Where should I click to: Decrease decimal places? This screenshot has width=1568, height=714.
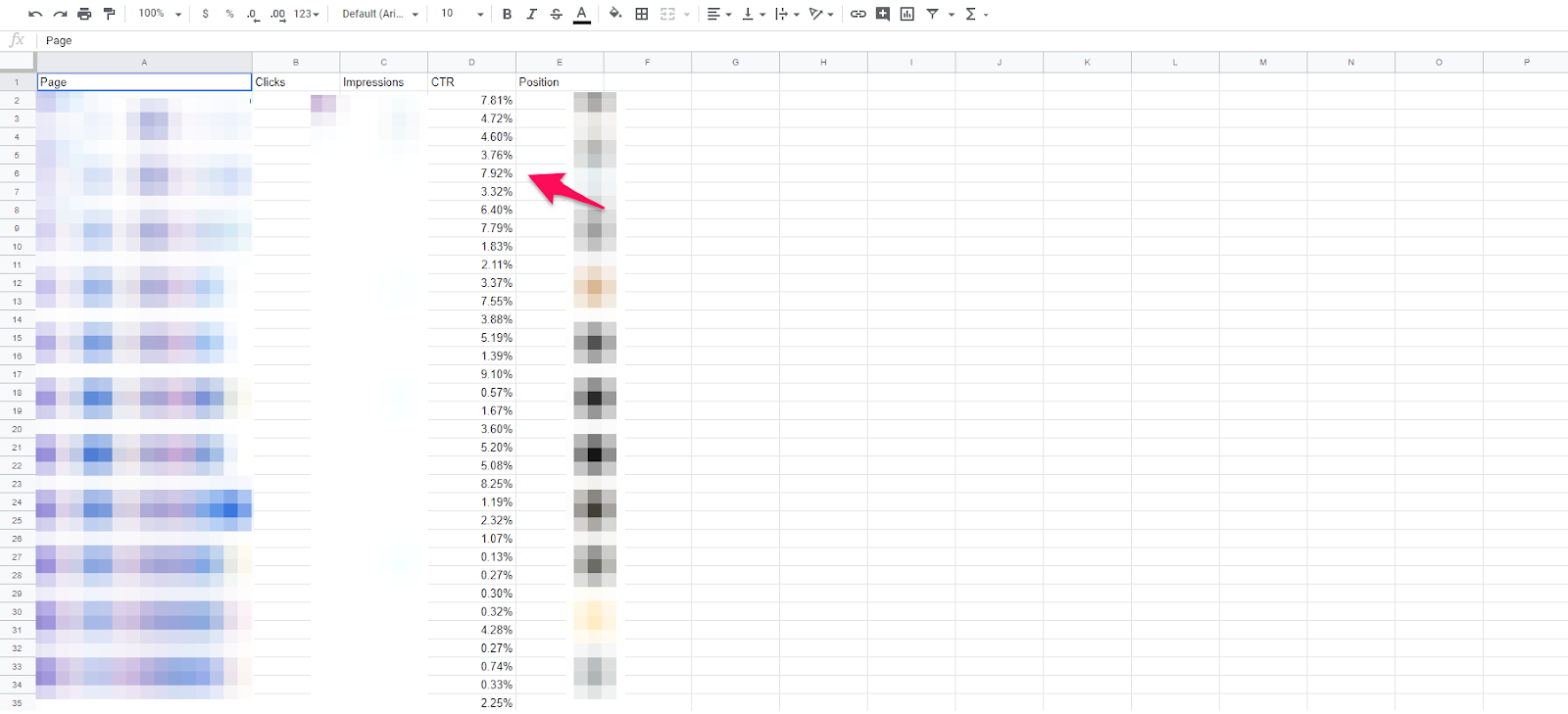click(253, 14)
